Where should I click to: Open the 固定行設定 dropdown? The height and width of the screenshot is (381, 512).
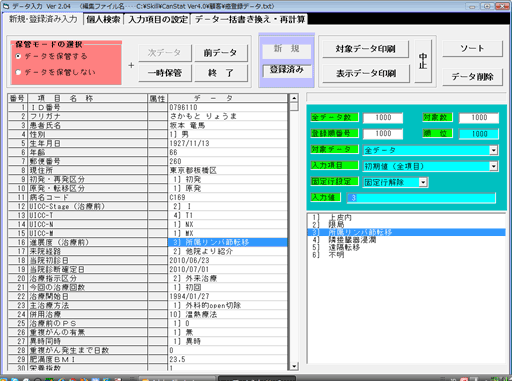(423, 182)
